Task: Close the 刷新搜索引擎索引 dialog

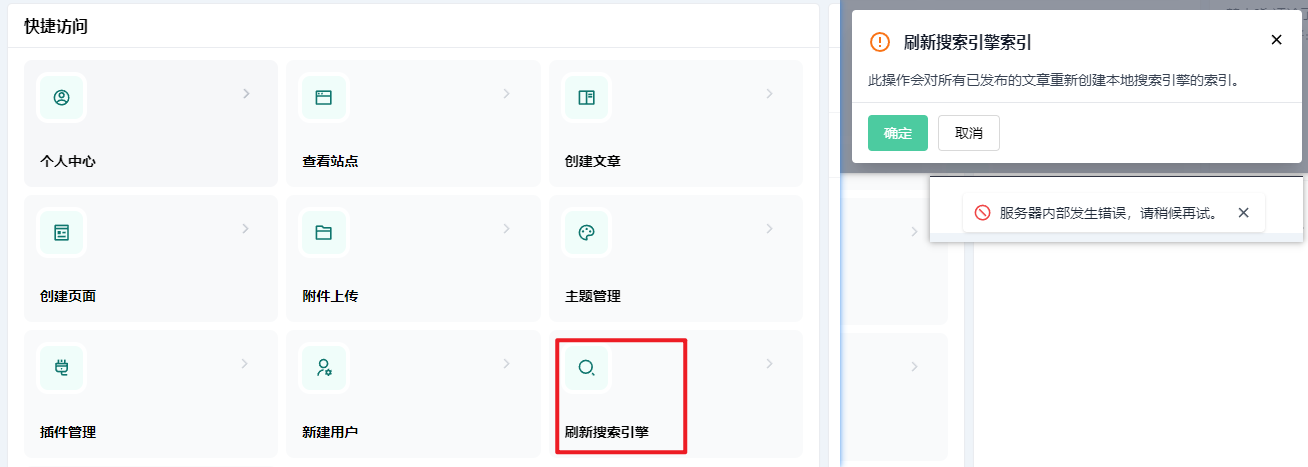Action: (x=1276, y=40)
